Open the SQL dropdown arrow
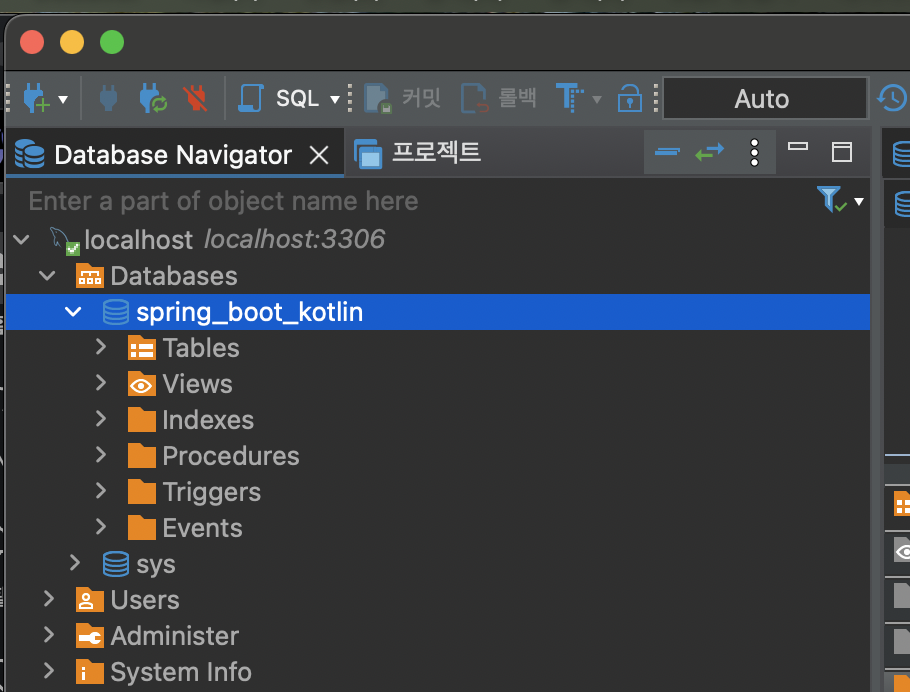 tap(335, 99)
